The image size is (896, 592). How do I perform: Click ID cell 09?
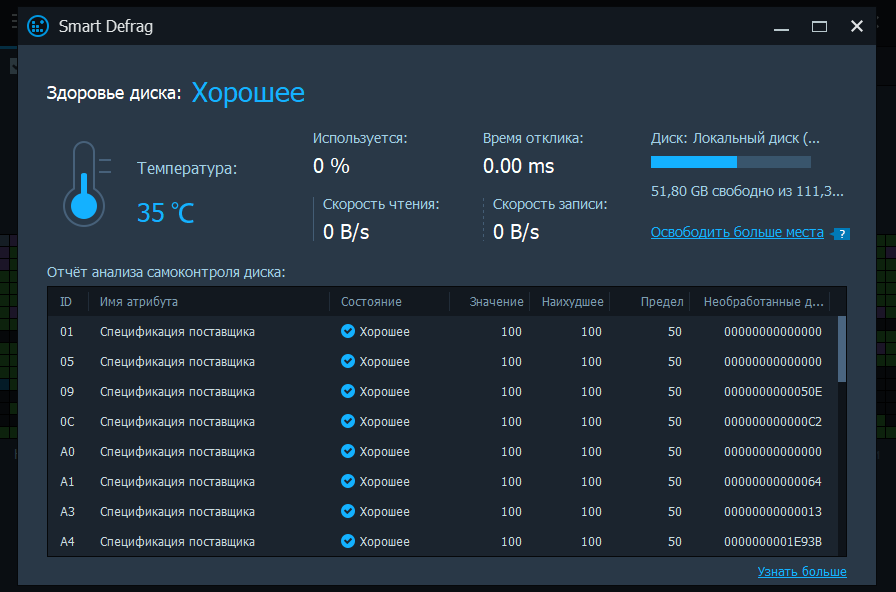(67, 391)
